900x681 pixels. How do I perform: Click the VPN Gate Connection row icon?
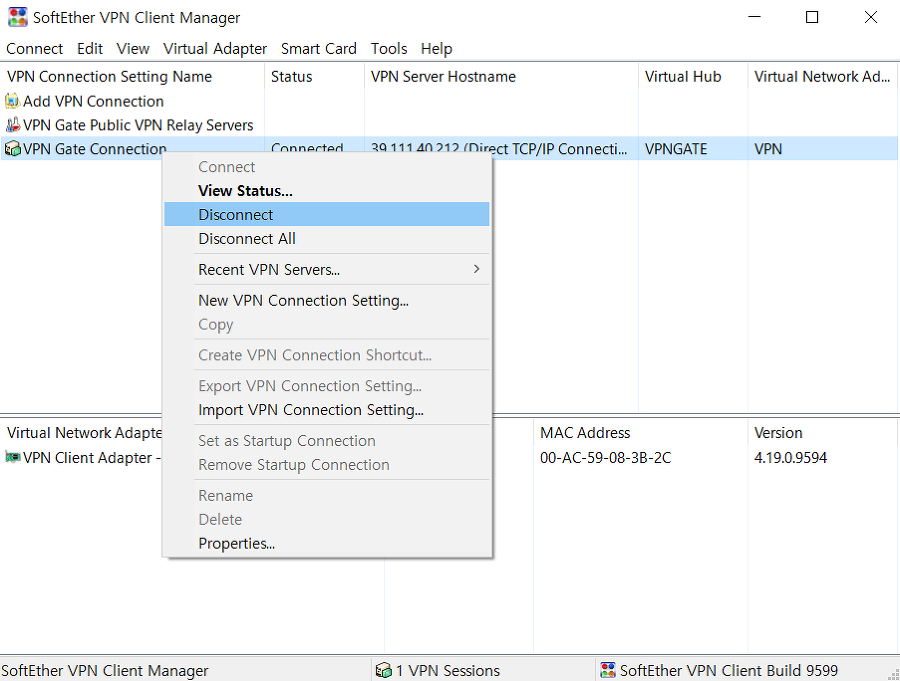[13, 149]
